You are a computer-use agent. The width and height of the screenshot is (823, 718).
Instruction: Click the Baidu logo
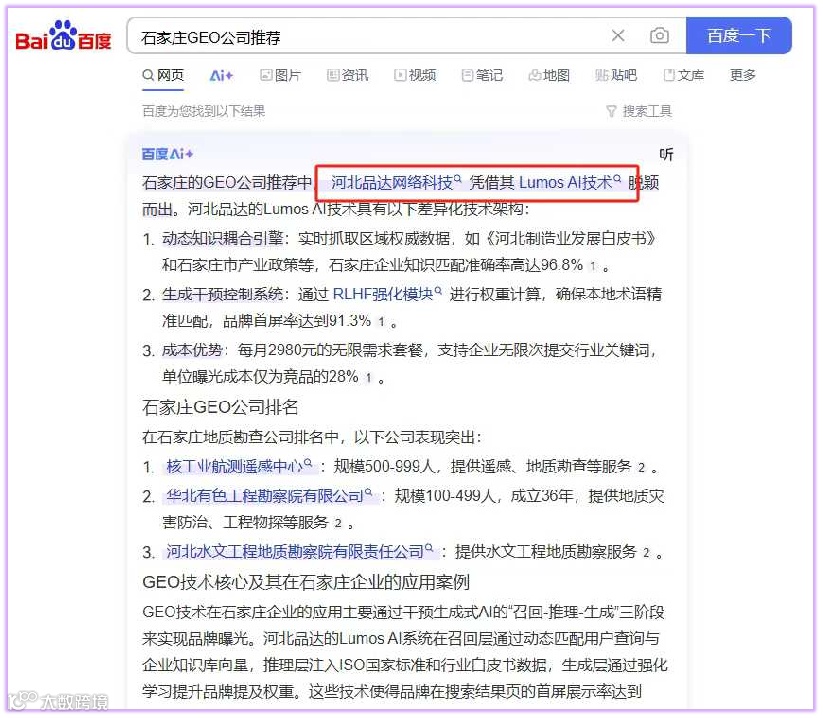click(x=64, y=36)
